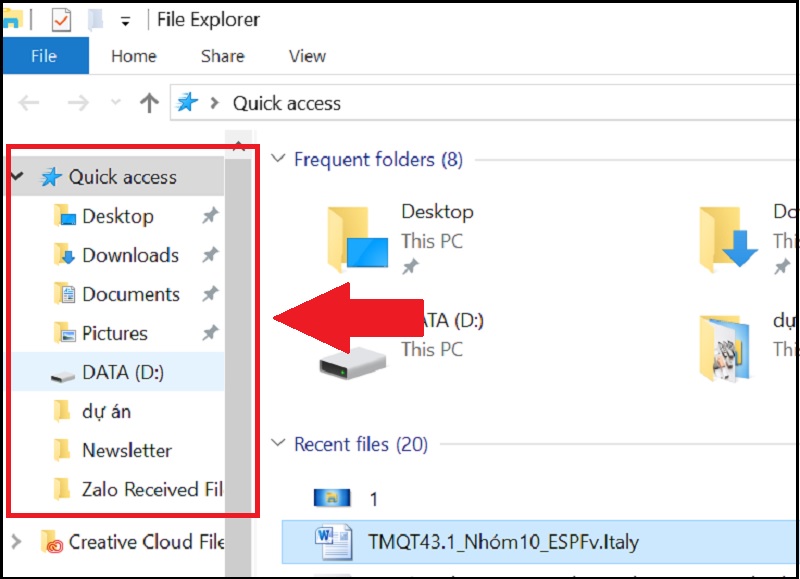Unpin Desktop using its pin icon in sidebar
This screenshot has height=579, width=800.
pyautogui.click(x=210, y=216)
